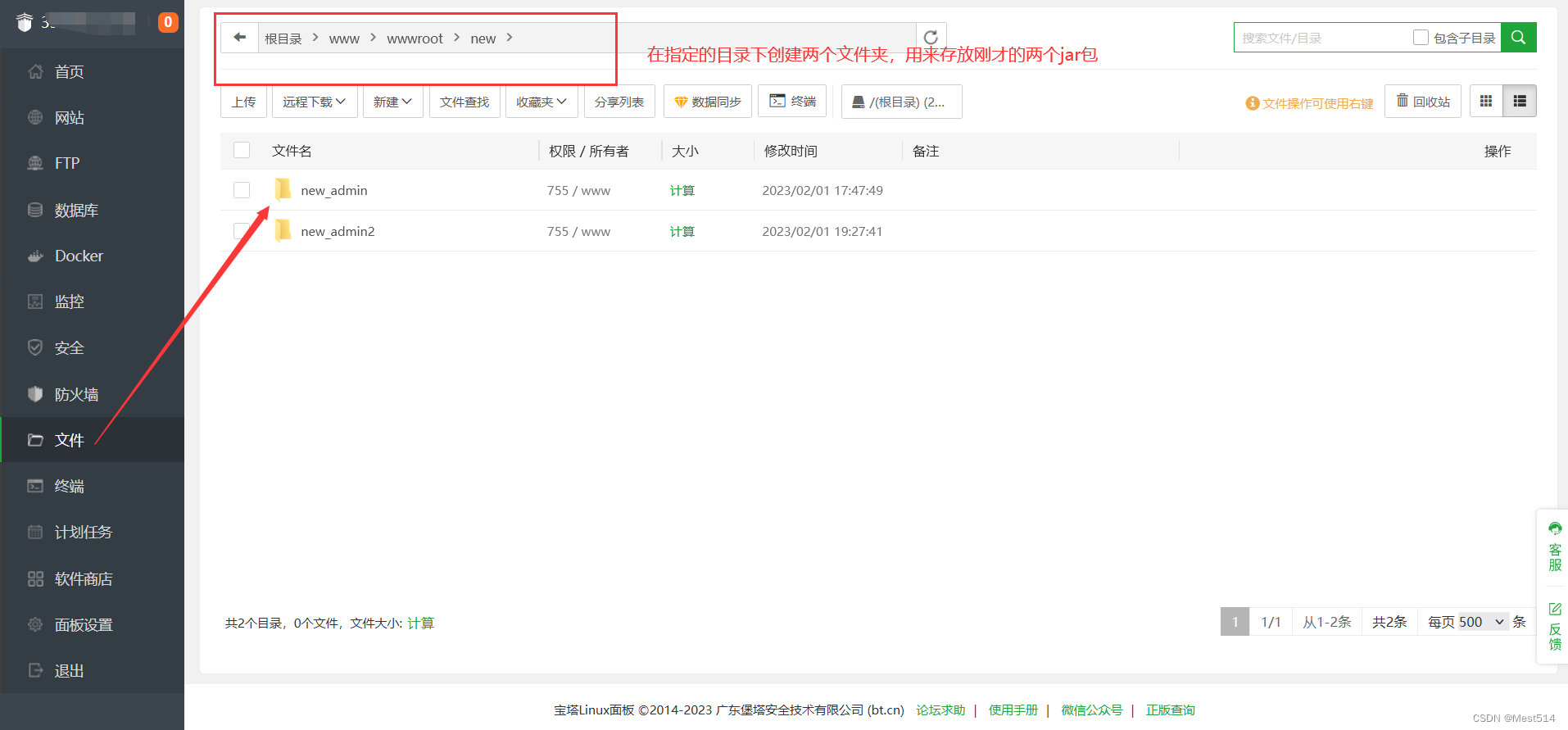
Task: Expand the 远程下载 dropdown
Action: click(x=315, y=102)
